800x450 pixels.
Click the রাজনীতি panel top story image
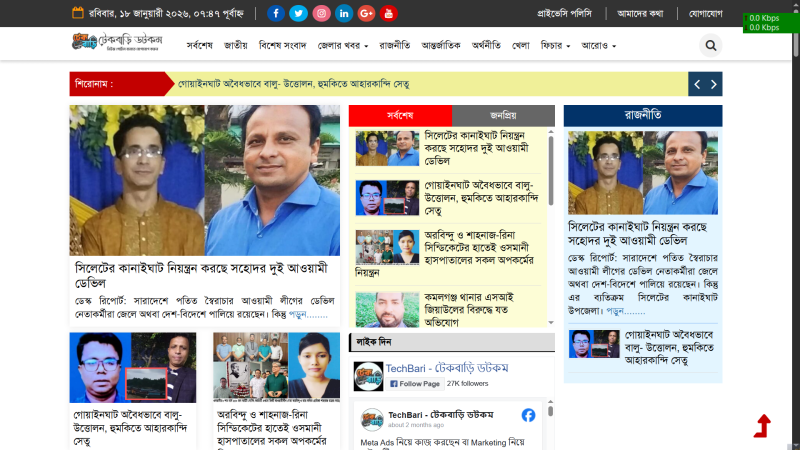643,172
